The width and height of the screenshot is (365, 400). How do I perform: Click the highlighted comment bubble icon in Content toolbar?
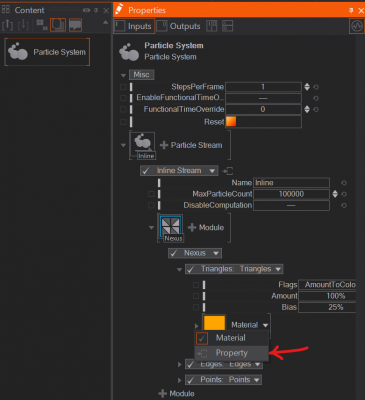point(75,25)
